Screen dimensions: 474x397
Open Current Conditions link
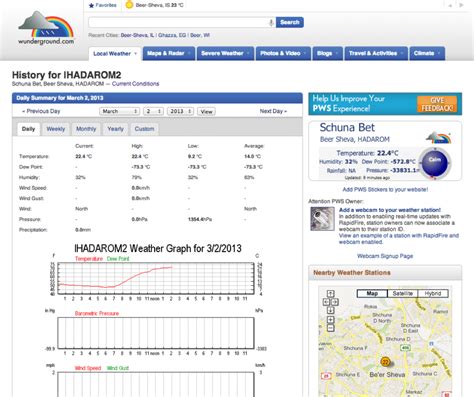(135, 84)
